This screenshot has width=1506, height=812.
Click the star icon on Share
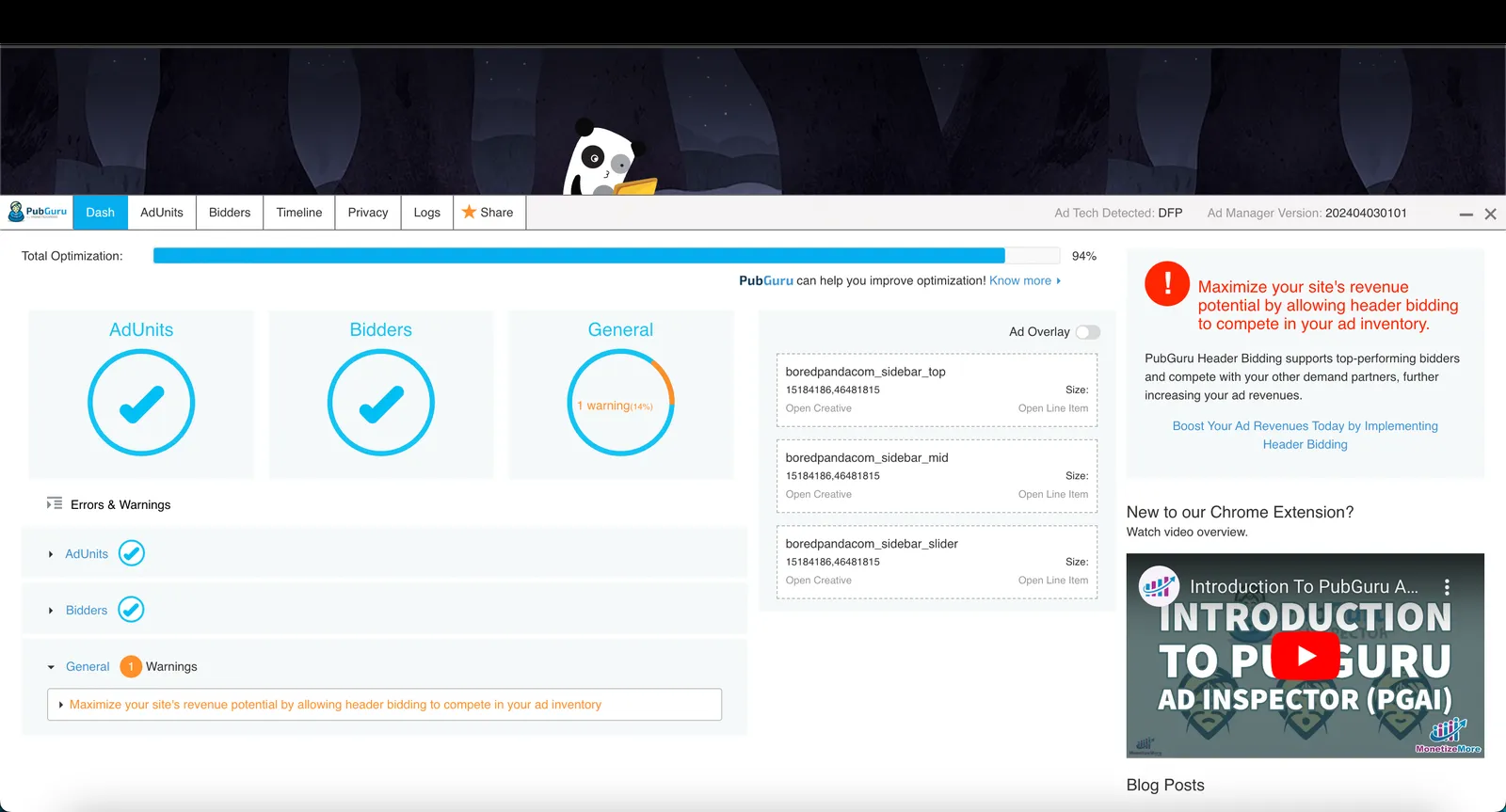[469, 212]
